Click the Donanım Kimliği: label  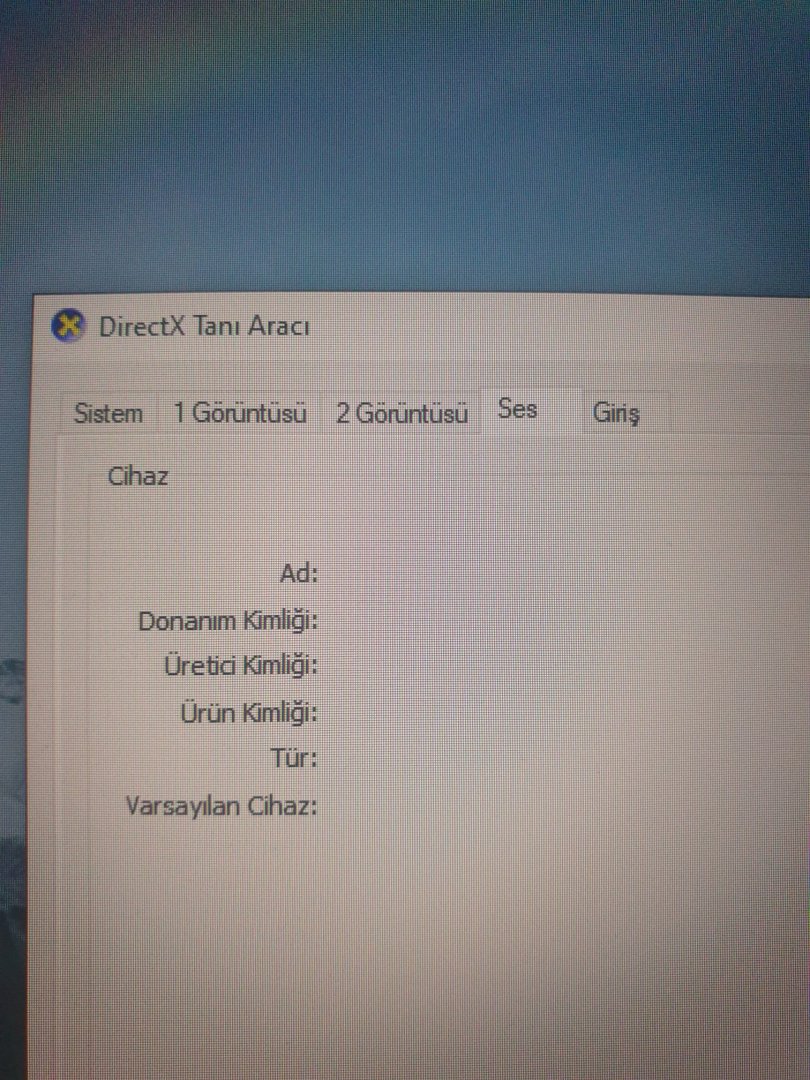[228, 621]
